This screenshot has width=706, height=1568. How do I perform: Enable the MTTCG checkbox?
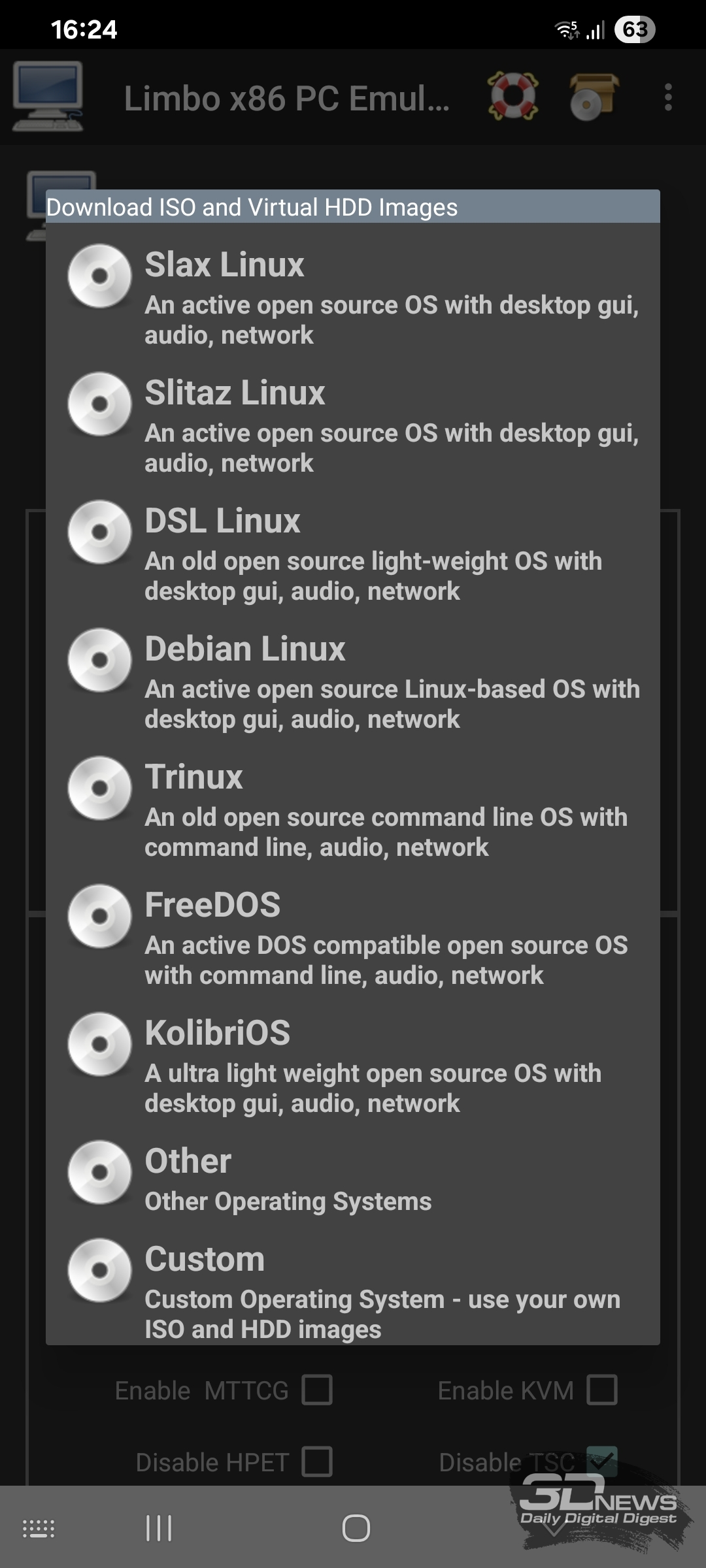coord(317,1390)
